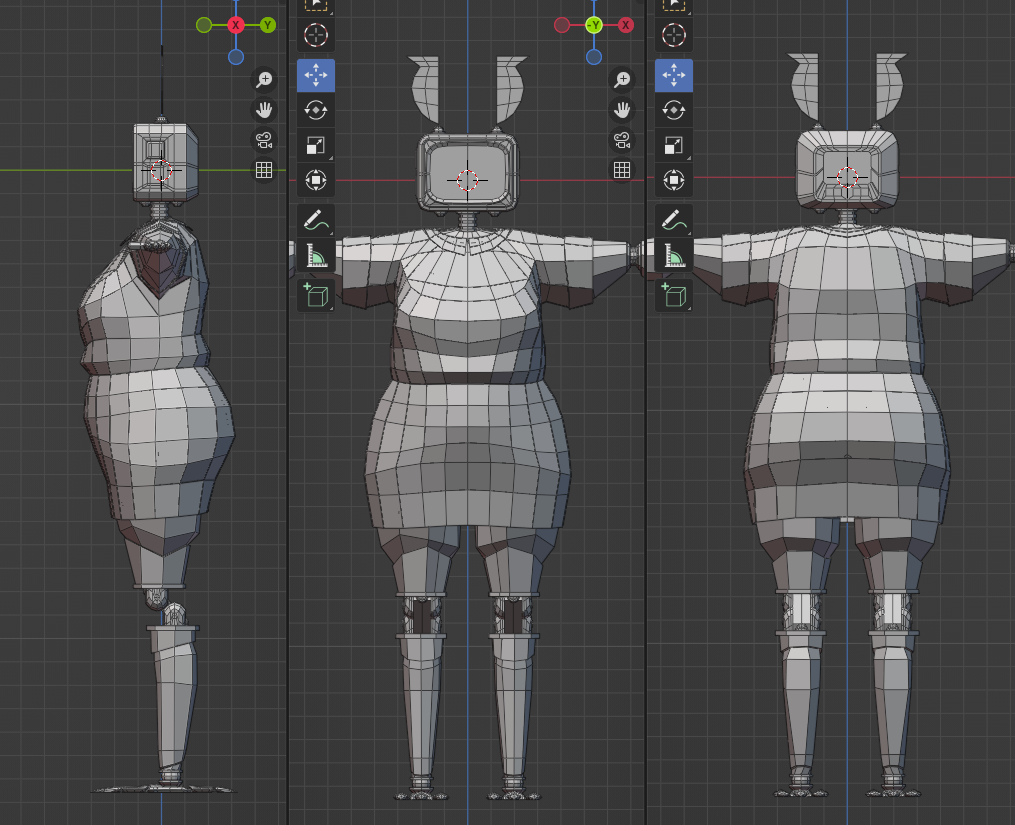
Task: Toggle camera view in the middle viewport
Action: 622,140
